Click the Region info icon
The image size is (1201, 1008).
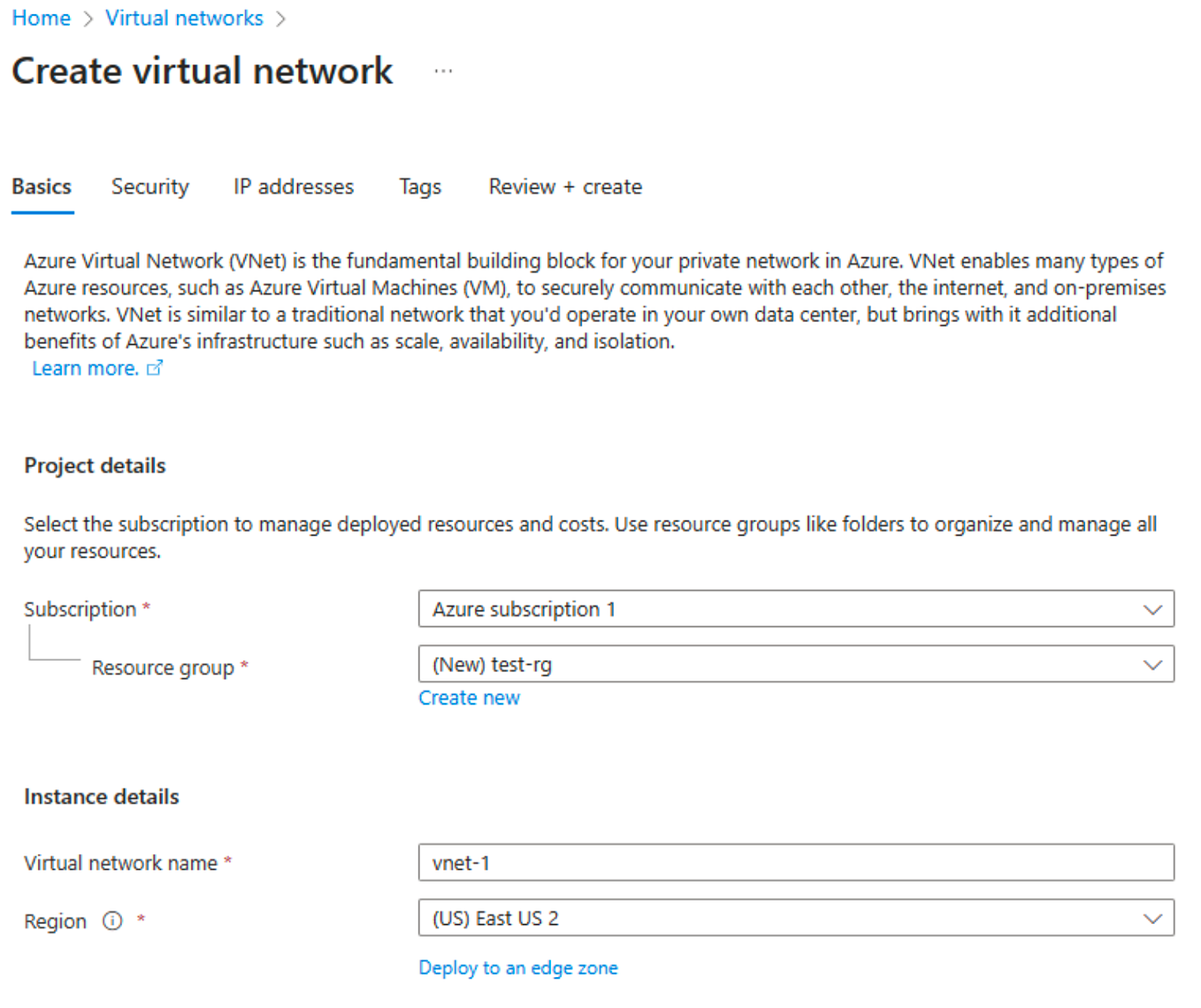click(112, 920)
